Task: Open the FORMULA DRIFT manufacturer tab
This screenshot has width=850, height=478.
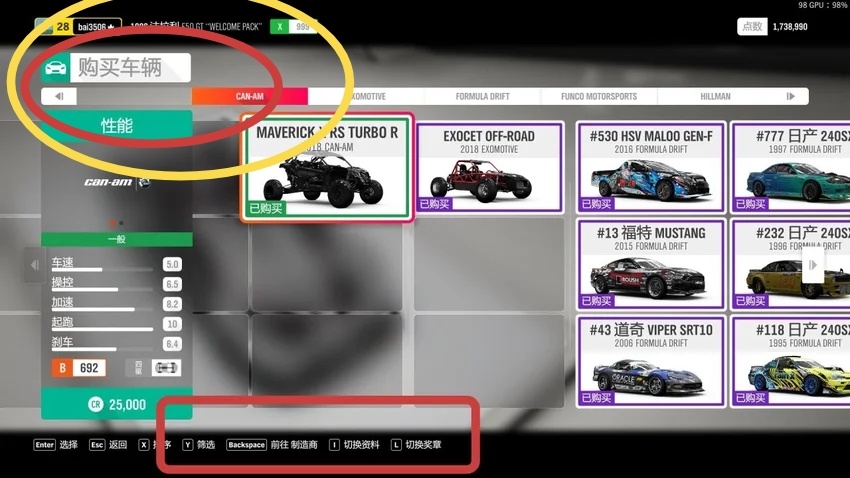Action: [x=482, y=96]
